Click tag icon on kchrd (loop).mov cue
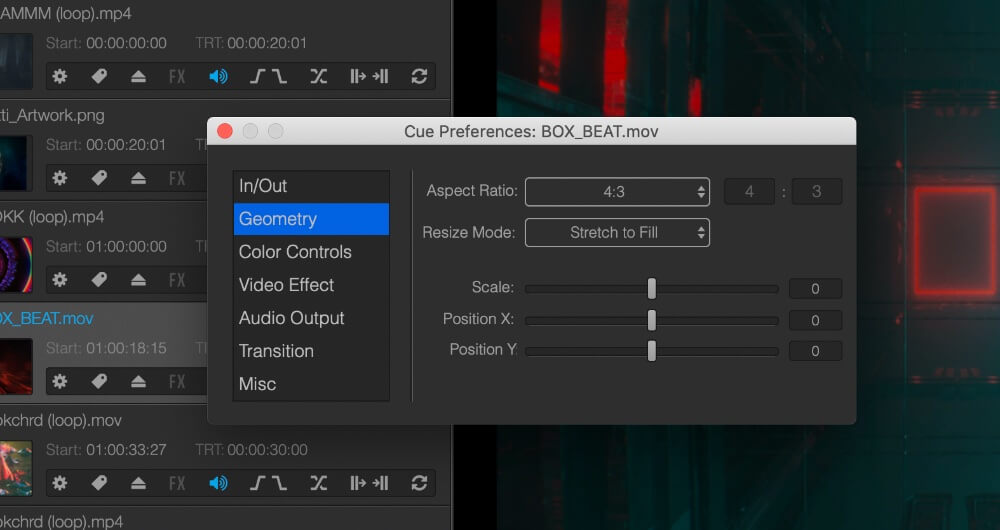 pos(99,483)
